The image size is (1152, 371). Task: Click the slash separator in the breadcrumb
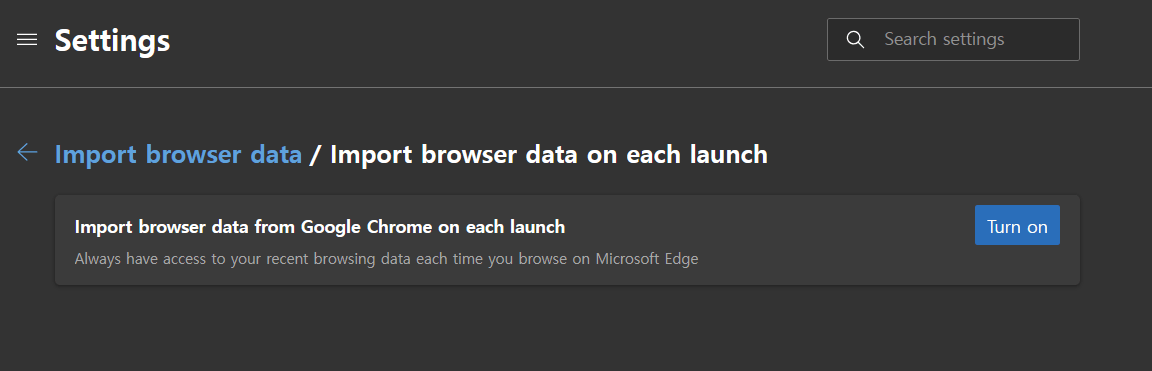click(x=316, y=155)
